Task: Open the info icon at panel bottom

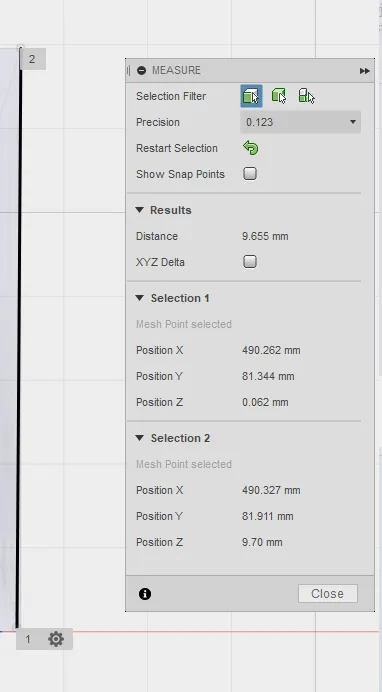Action: click(x=145, y=594)
